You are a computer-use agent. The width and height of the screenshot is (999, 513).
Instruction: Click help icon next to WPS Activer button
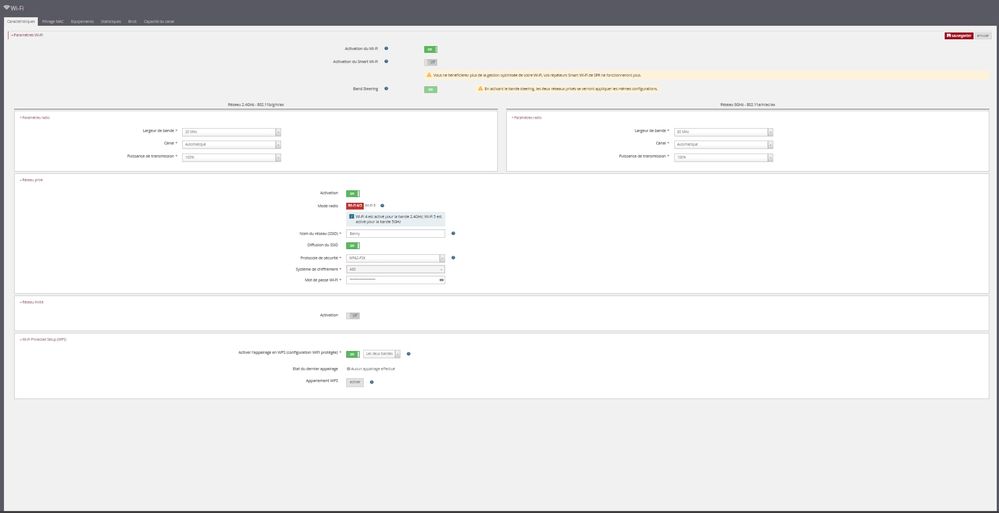[372, 381]
